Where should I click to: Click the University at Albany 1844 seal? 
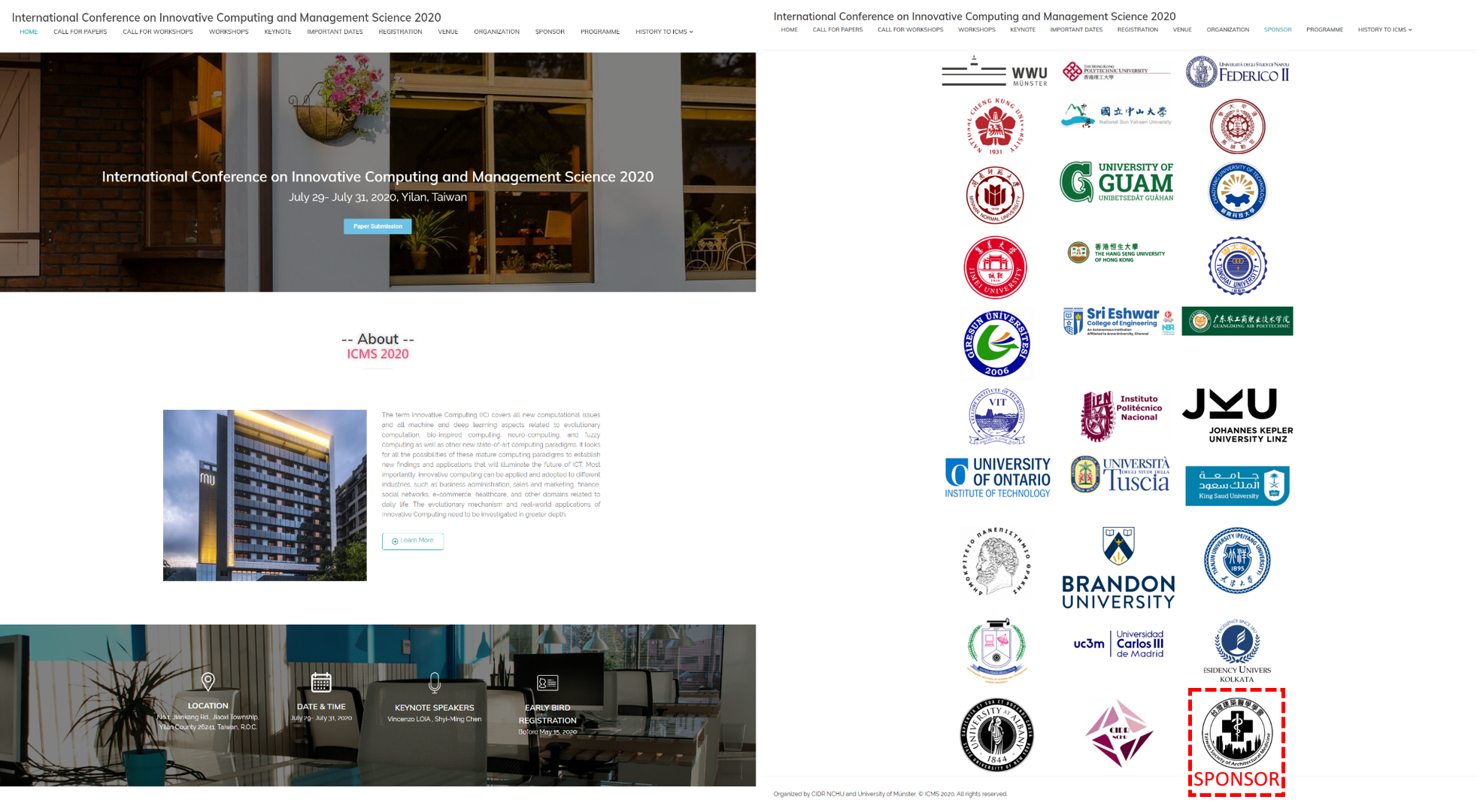(997, 735)
